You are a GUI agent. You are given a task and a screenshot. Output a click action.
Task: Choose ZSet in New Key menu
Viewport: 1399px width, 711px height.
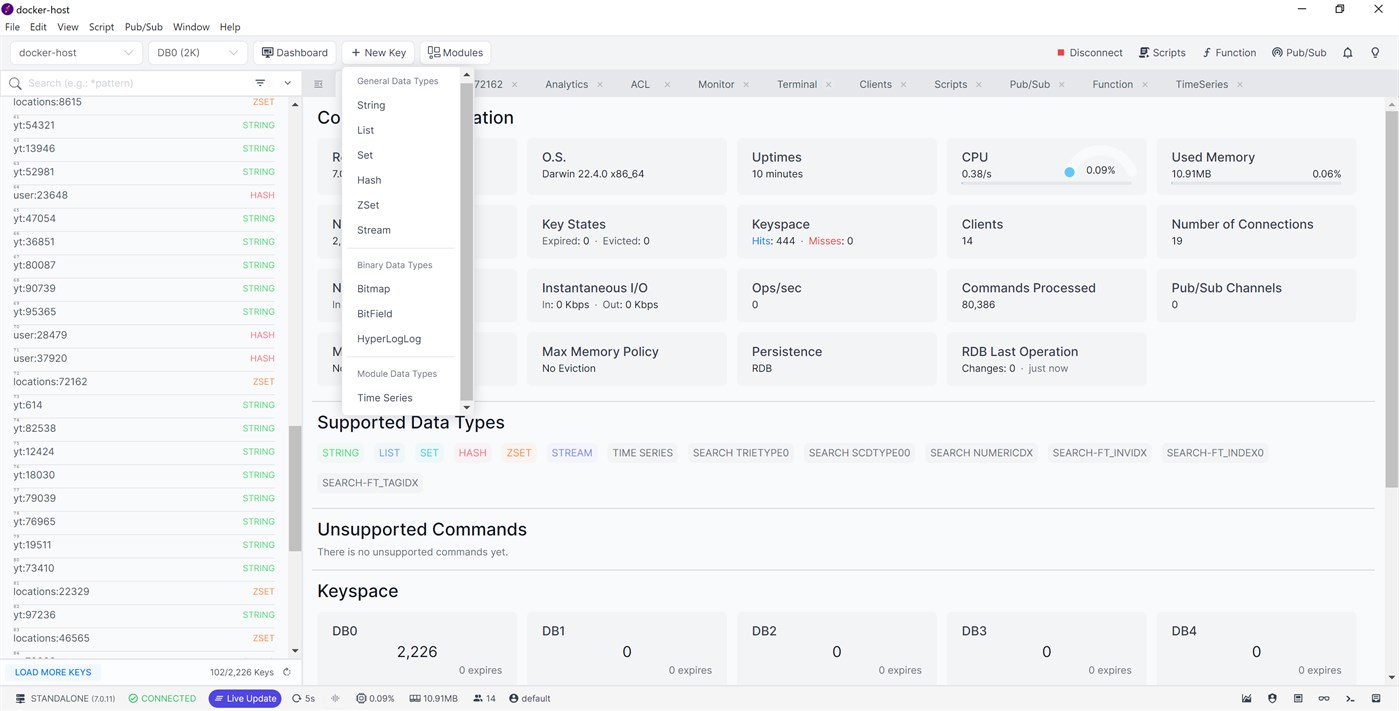pos(368,205)
